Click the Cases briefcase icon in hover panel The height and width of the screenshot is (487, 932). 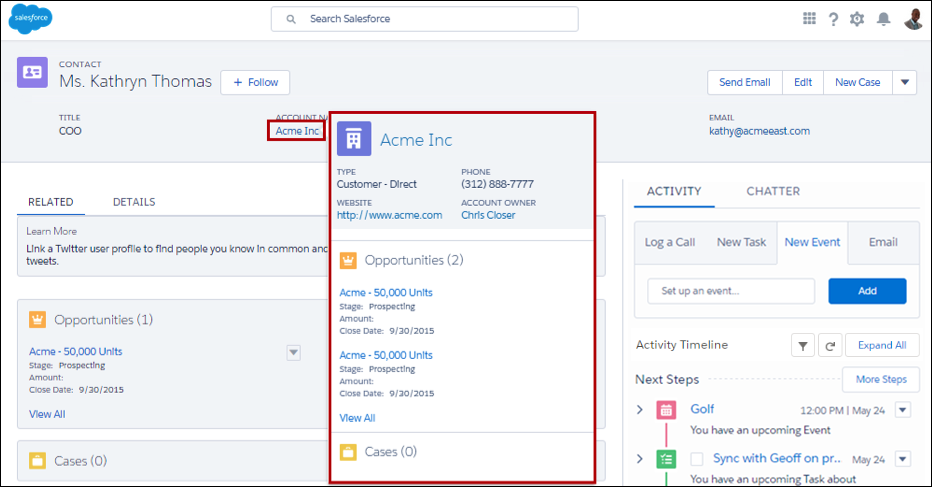click(348, 452)
